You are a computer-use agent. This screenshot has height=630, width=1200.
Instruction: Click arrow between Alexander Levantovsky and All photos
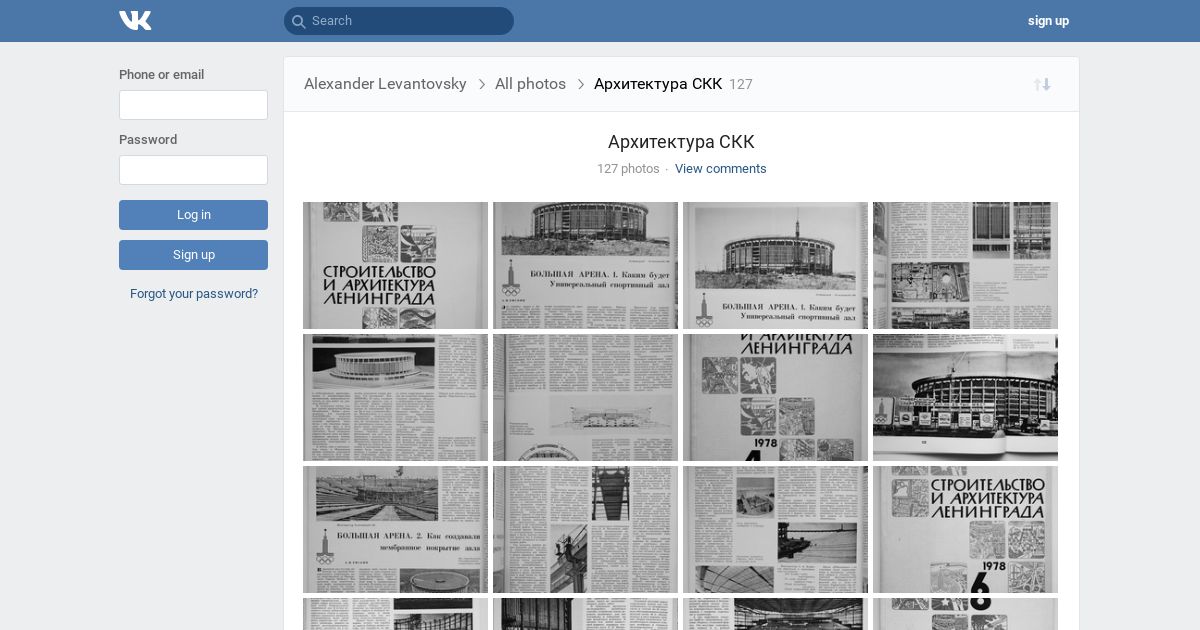(x=482, y=84)
